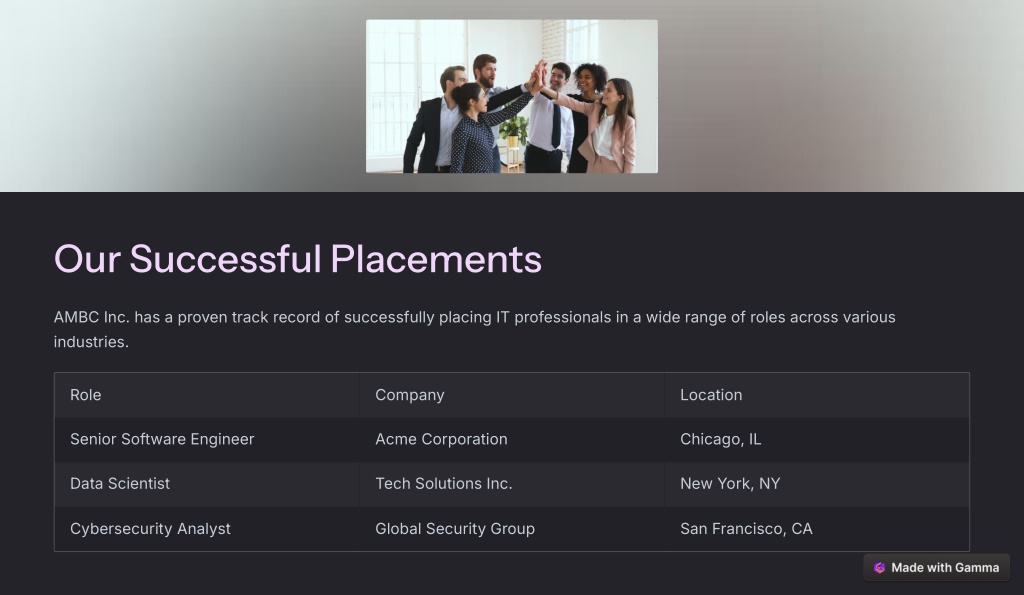Open the team high-five photo
This screenshot has width=1024, height=595.
(511, 96)
